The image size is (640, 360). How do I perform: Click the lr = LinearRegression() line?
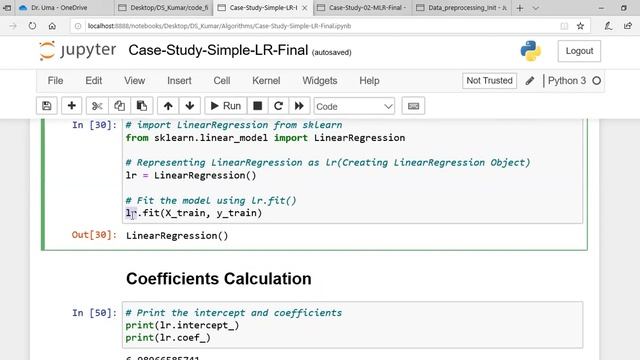tap(191, 176)
